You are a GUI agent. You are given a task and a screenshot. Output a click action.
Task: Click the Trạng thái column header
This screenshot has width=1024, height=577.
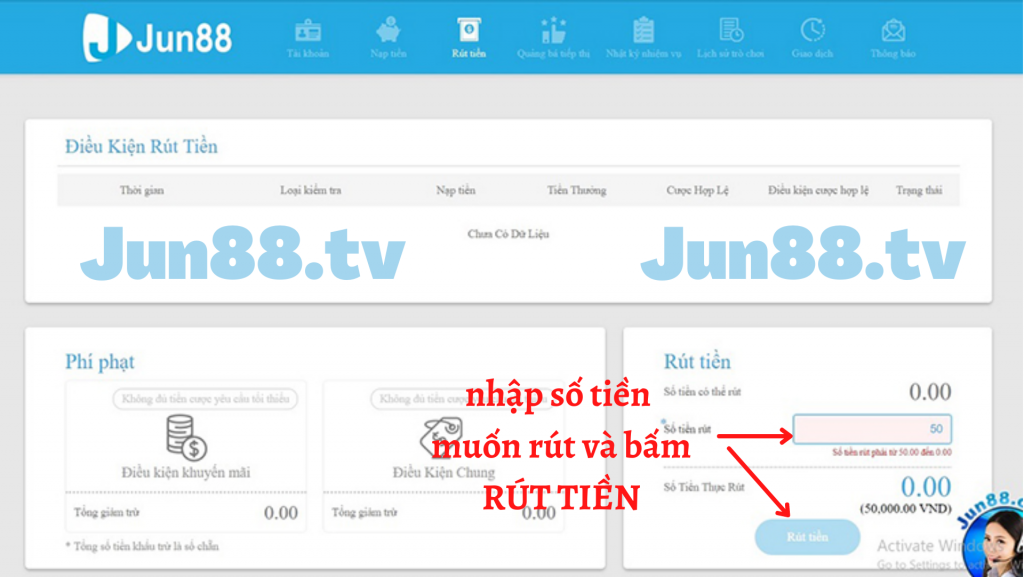pyautogui.click(x=919, y=190)
